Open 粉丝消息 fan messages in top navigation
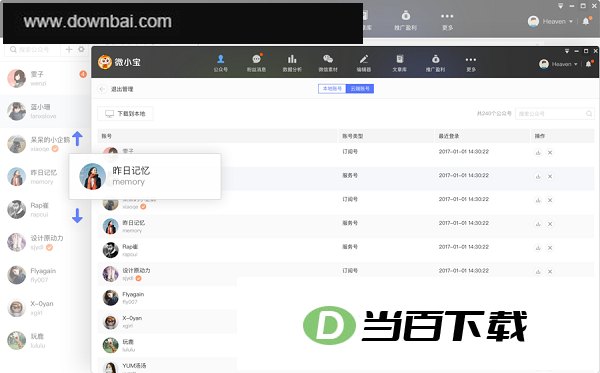The image size is (600, 373). [x=256, y=63]
